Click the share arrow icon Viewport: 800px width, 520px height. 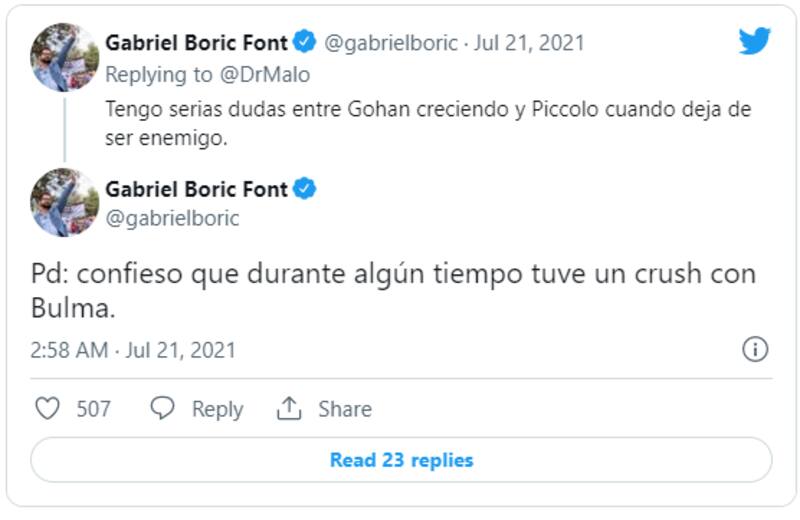coord(289,408)
